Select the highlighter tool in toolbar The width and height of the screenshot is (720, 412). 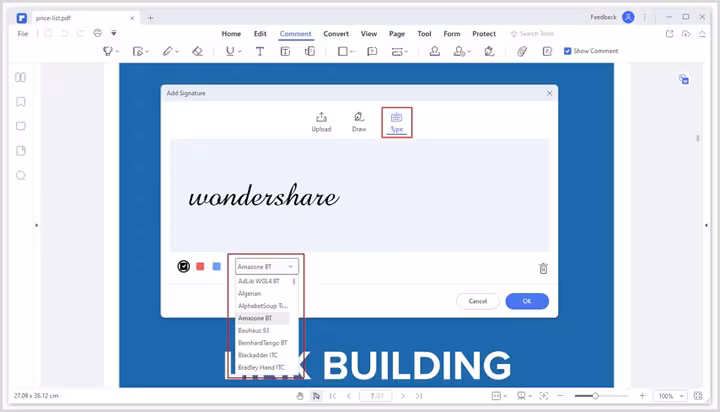[107, 51]
